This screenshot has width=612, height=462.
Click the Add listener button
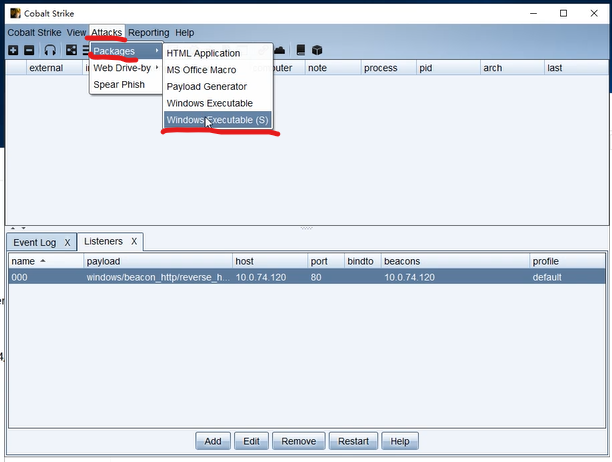pos(213,441)
